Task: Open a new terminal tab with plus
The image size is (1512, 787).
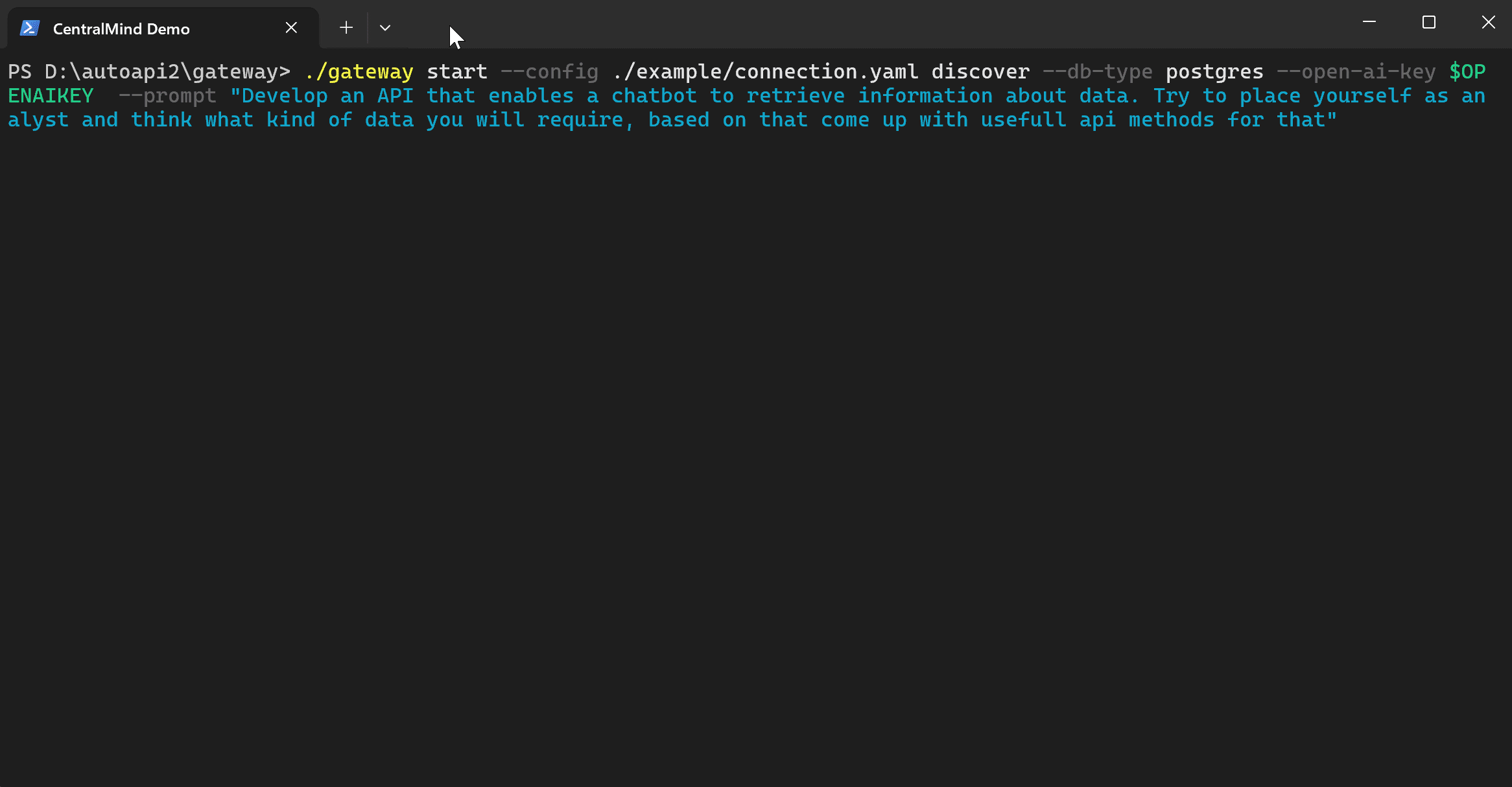Action: pyautogui.click(x=346, y=28)
